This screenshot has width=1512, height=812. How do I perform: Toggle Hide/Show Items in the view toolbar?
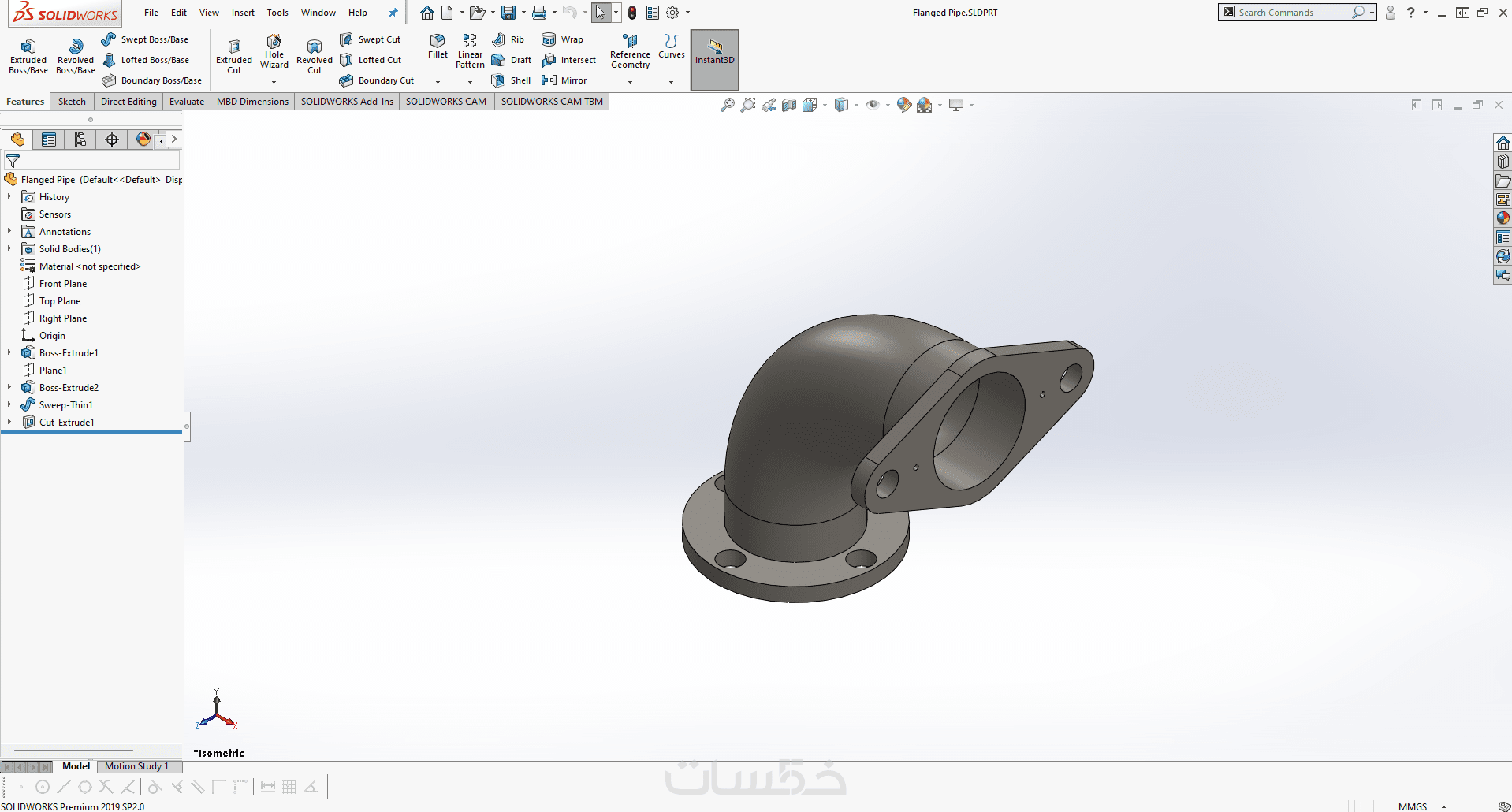click(872, 105)
